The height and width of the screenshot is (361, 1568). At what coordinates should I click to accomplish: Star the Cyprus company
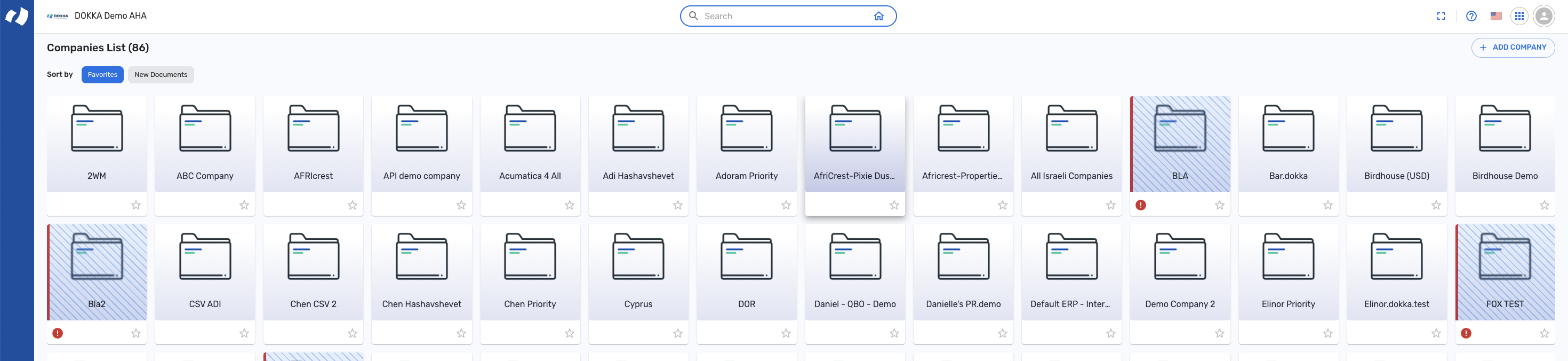pyautogui.click(x=677, y=333)
